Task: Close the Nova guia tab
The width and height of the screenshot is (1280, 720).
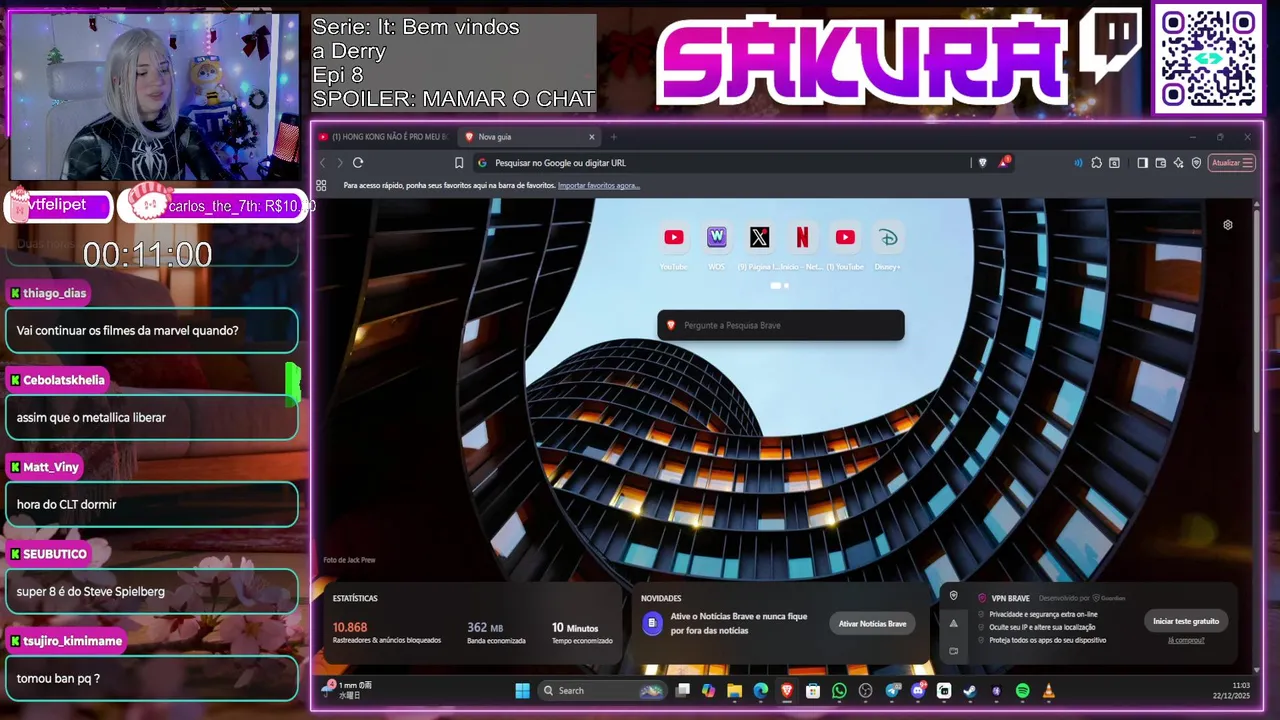Action: pos(592,137)
